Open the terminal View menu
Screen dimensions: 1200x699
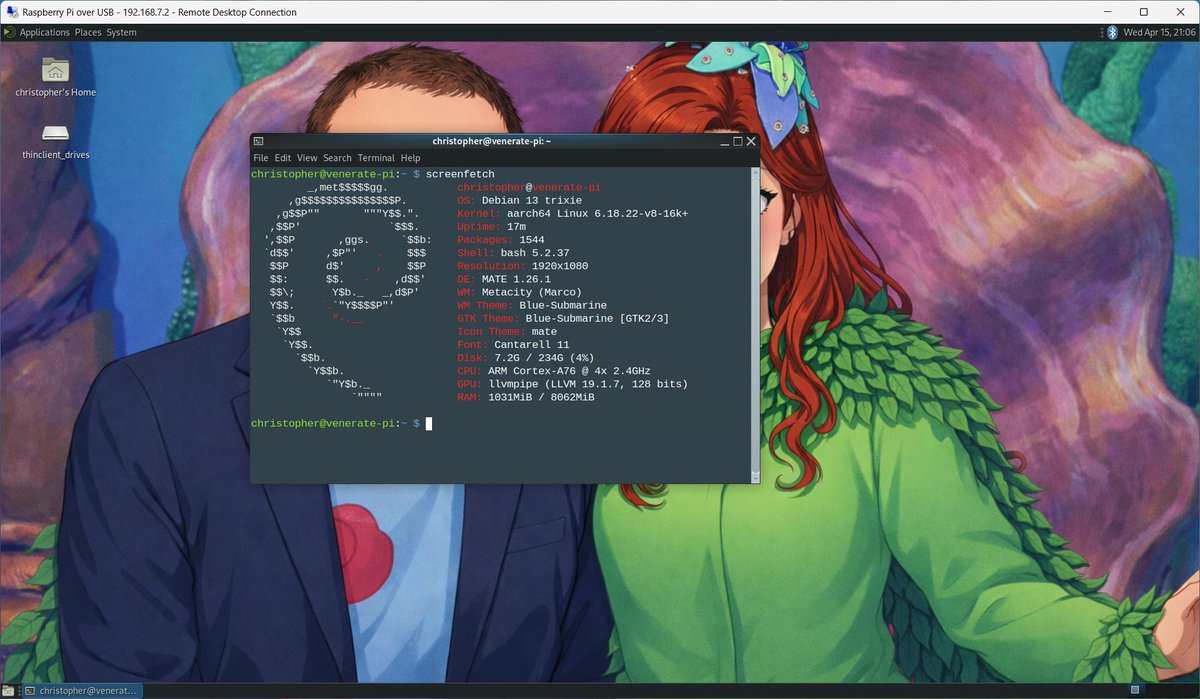point(307,158)
